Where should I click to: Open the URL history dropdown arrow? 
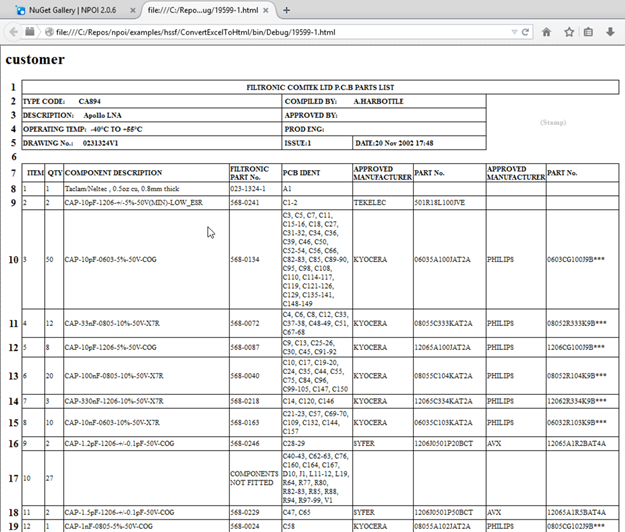[x=514, y=32]
